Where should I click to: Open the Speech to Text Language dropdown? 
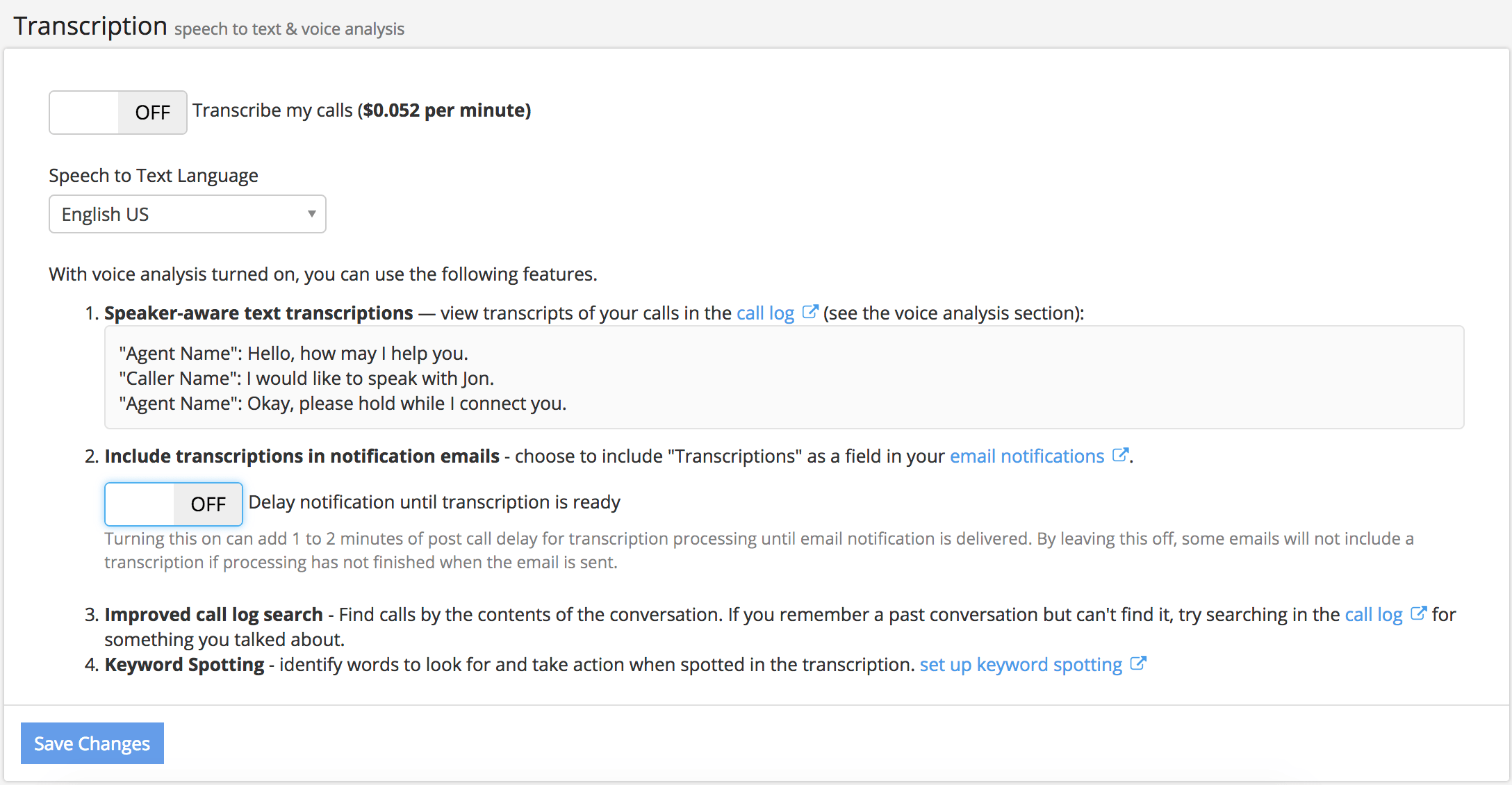tap(181, 214)
